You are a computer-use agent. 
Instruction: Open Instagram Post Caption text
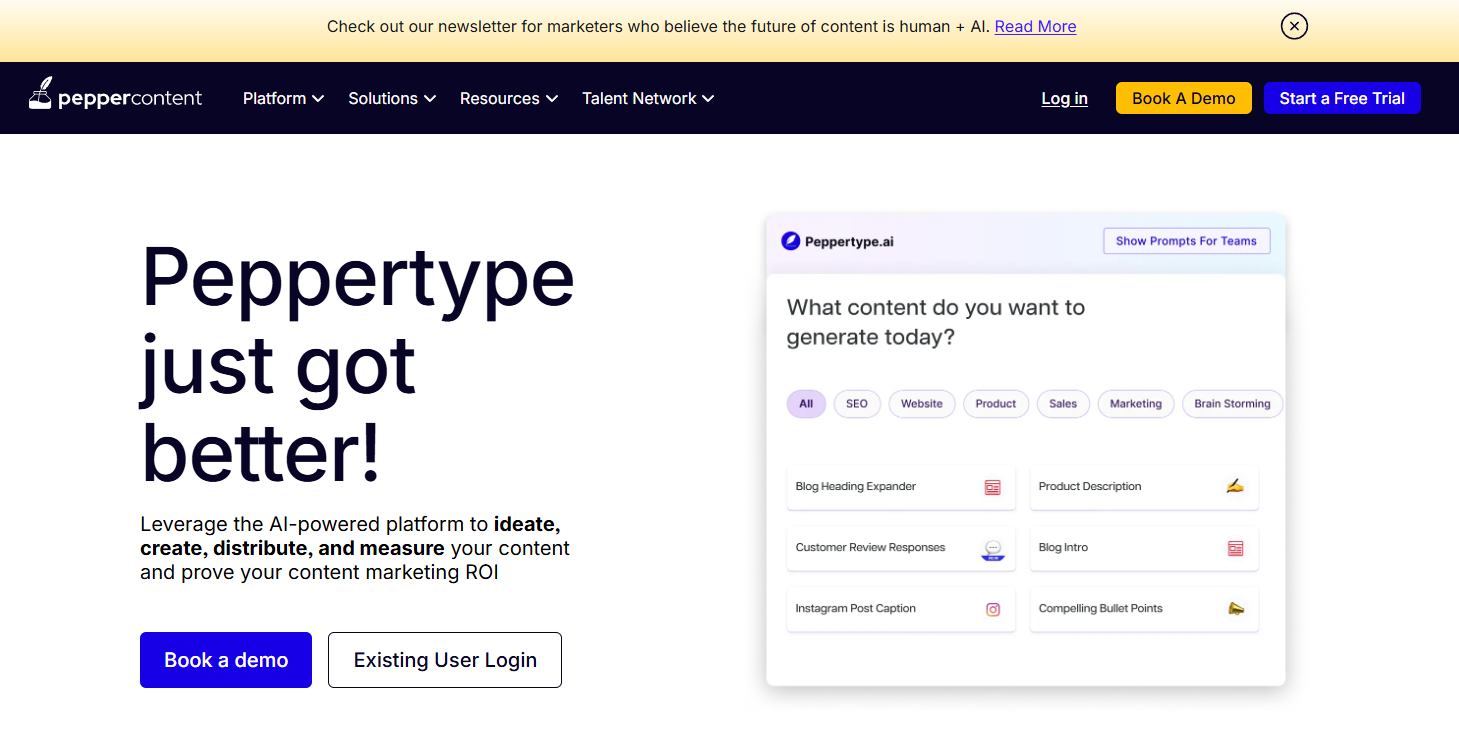855,608
